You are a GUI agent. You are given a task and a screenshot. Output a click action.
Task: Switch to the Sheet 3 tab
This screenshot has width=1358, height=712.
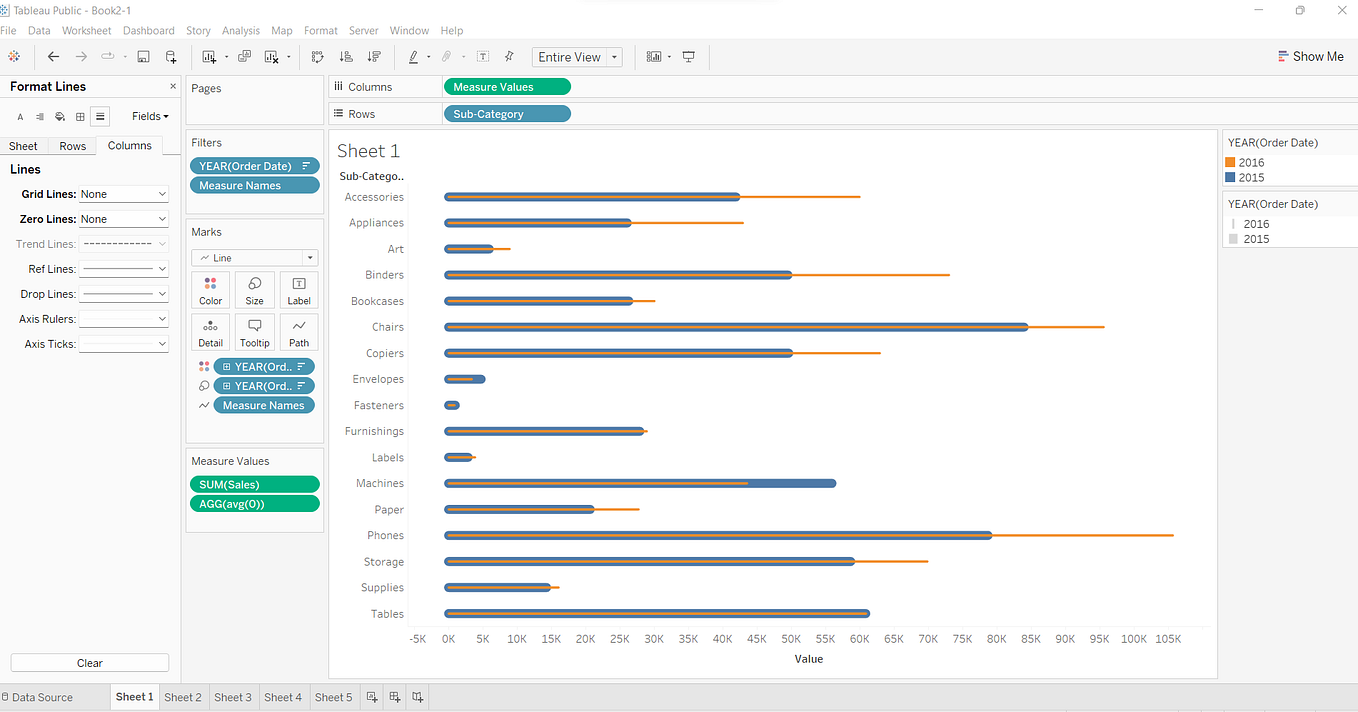[x=233, y=697]
